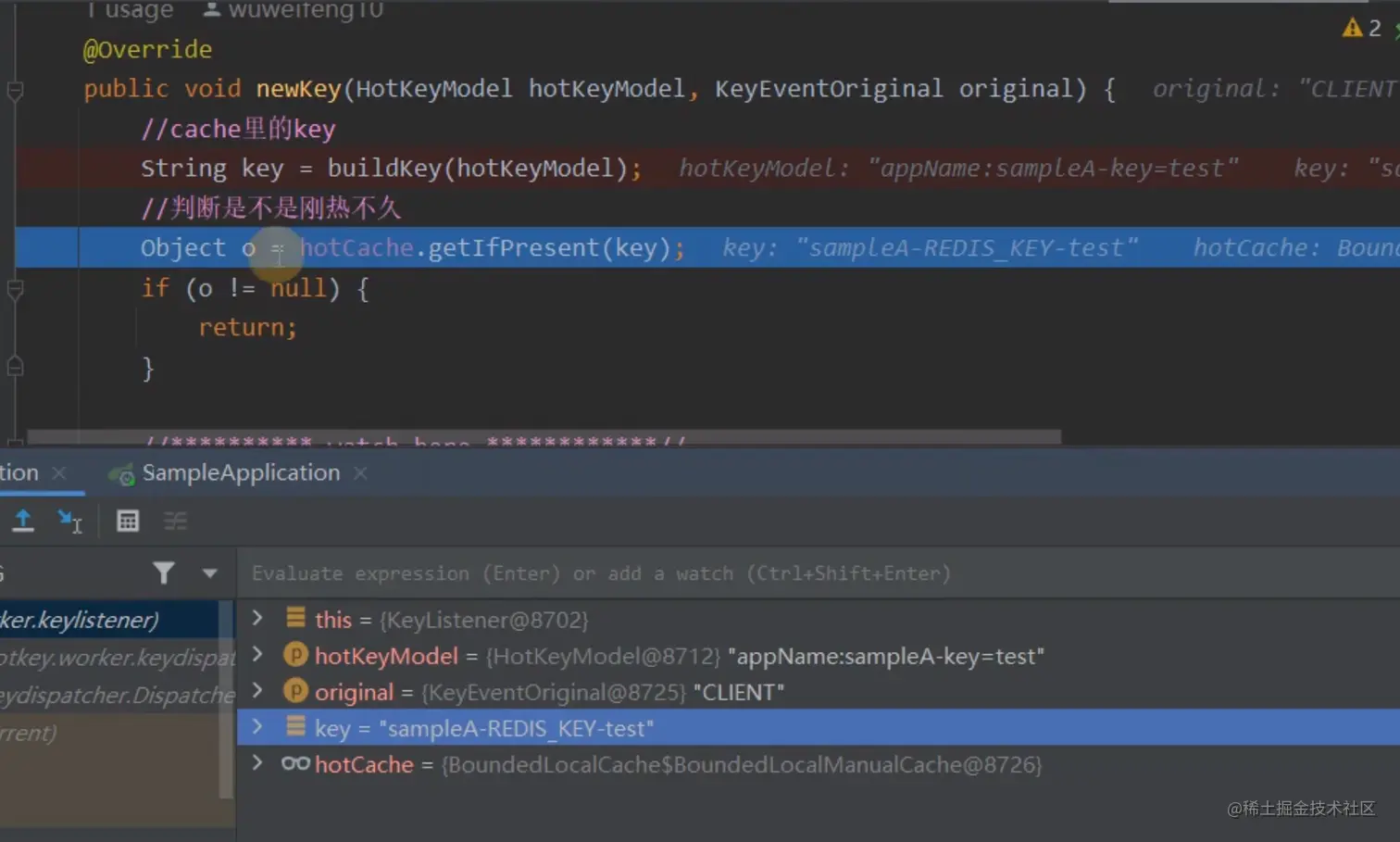Click 'hotCache' in the highlighted code line
The image size is (1400, 842).
pyautogui.click(x=356, y=248)
